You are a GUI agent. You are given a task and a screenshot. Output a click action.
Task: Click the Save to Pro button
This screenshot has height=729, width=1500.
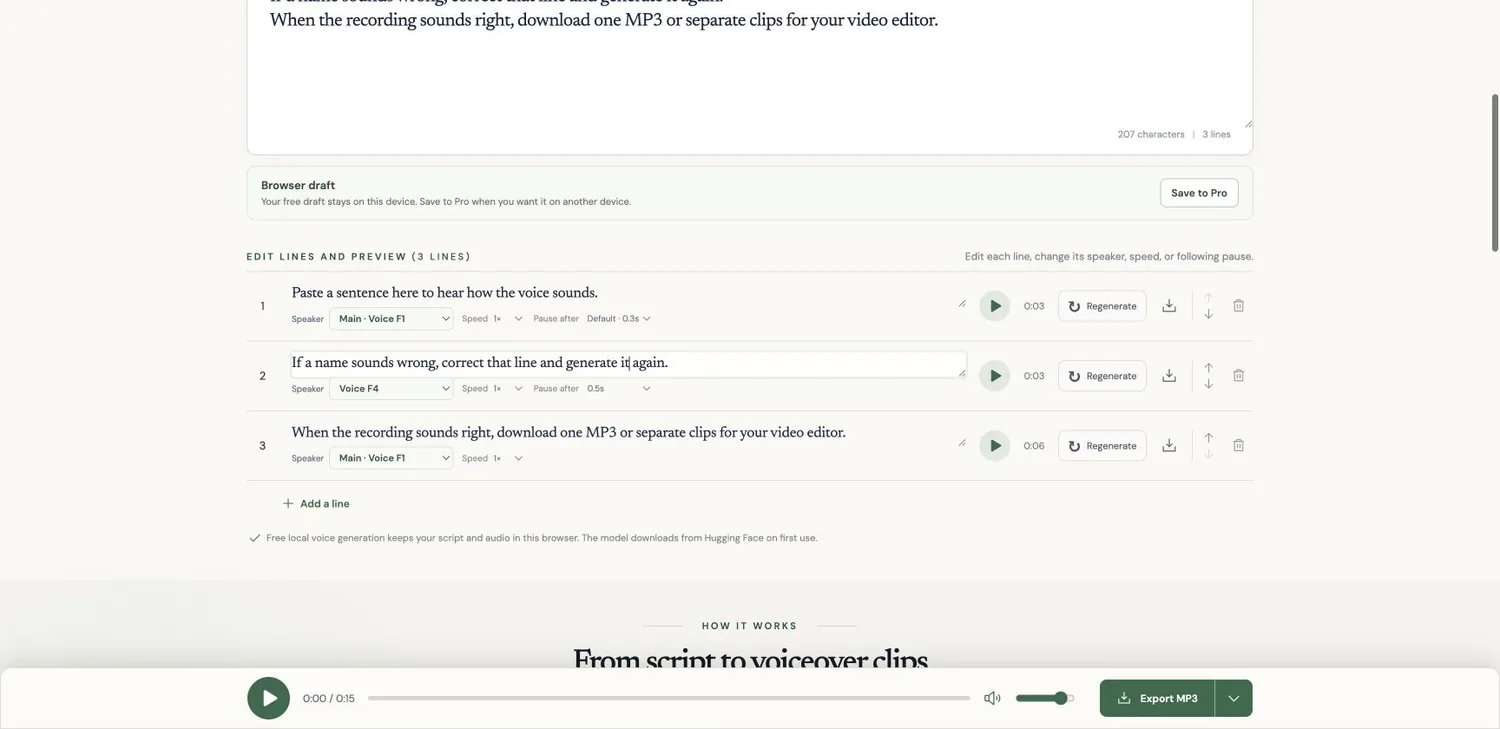click(x=1199, y=193)
